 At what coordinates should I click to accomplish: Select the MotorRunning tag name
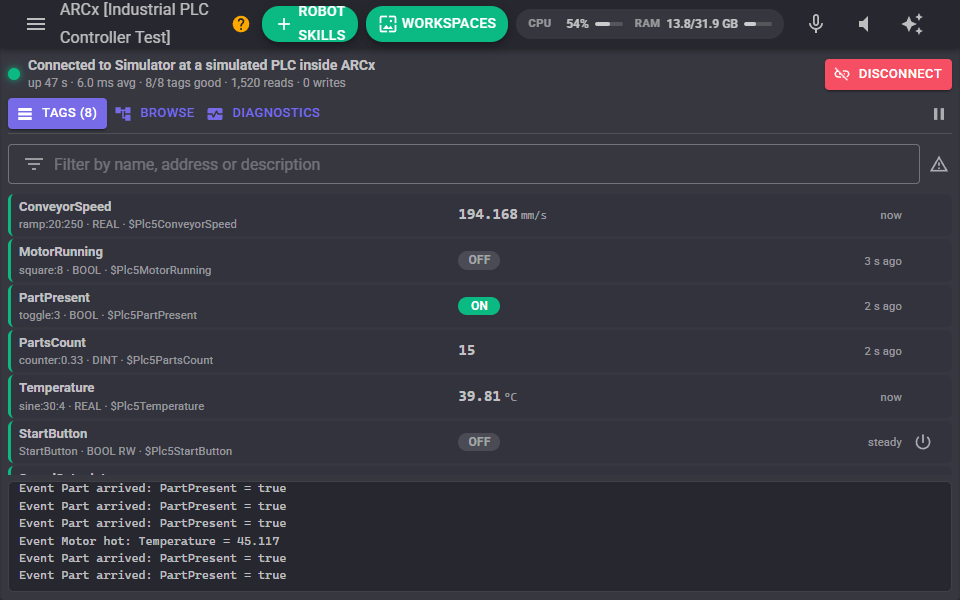click(x=61, y=252)
